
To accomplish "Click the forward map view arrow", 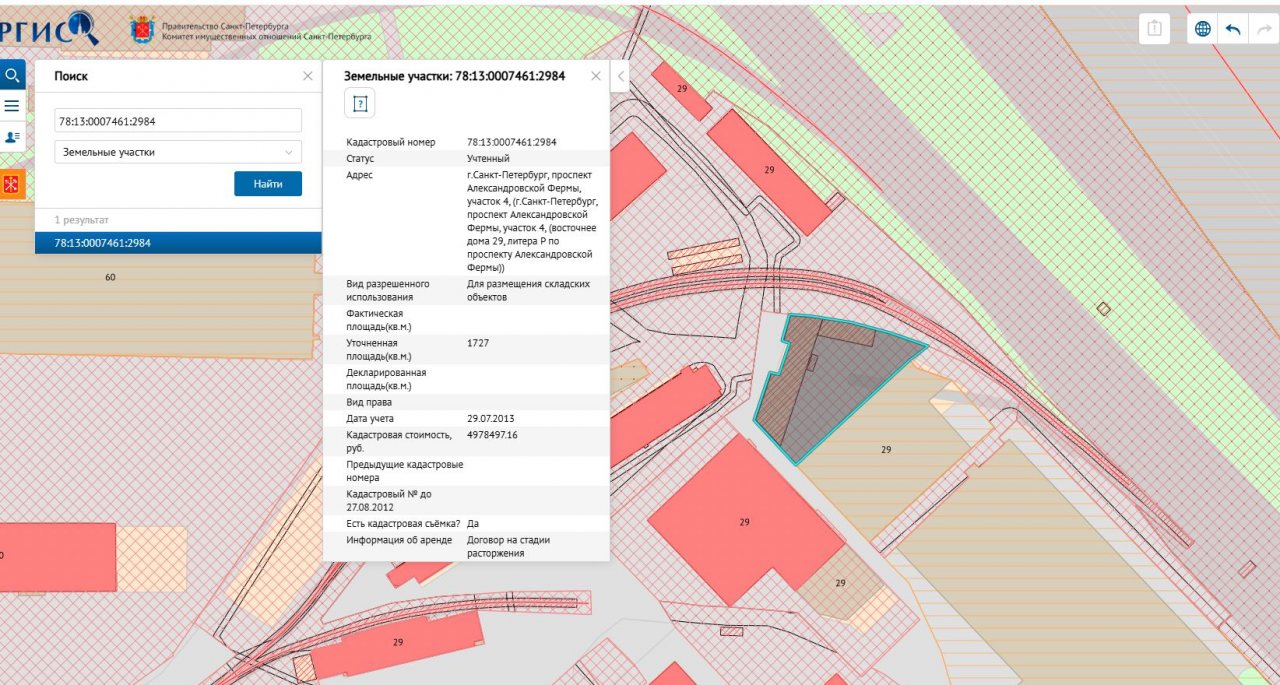I will (1264, 29).
